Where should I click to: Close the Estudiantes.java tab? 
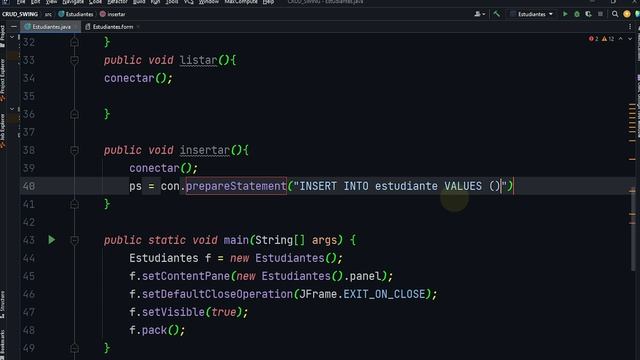pos(76,27)
